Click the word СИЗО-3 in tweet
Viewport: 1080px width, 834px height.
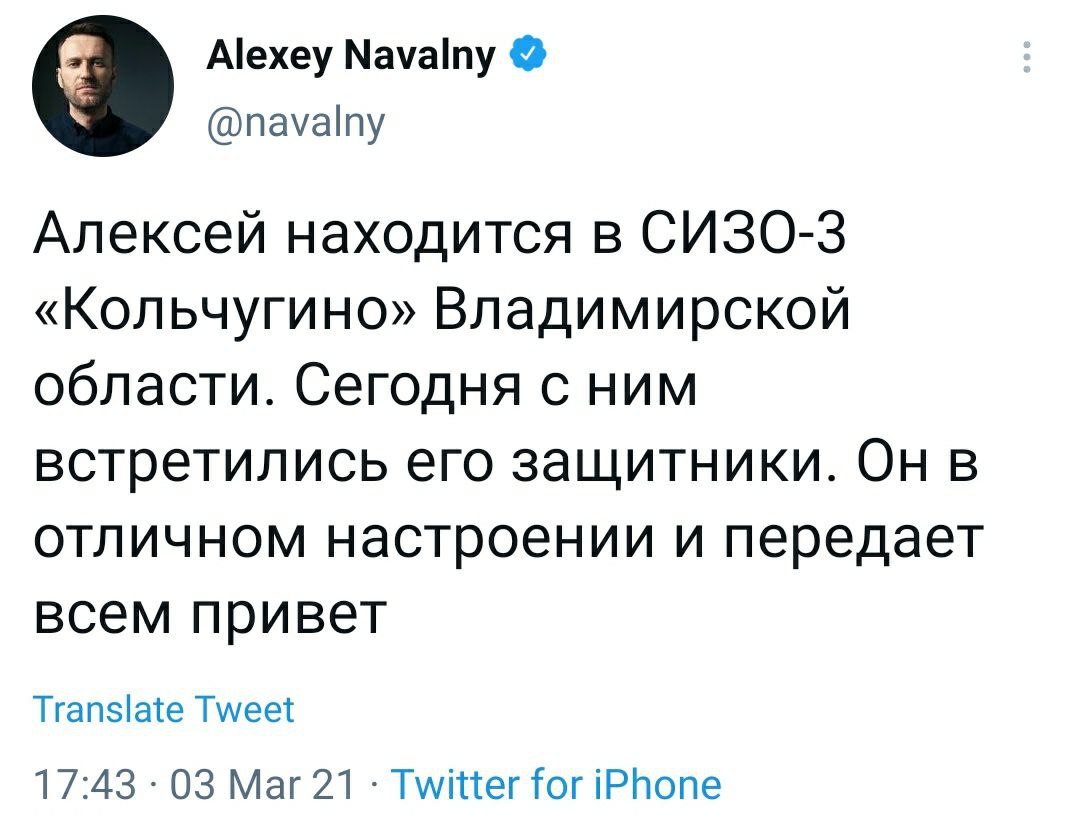742,231
